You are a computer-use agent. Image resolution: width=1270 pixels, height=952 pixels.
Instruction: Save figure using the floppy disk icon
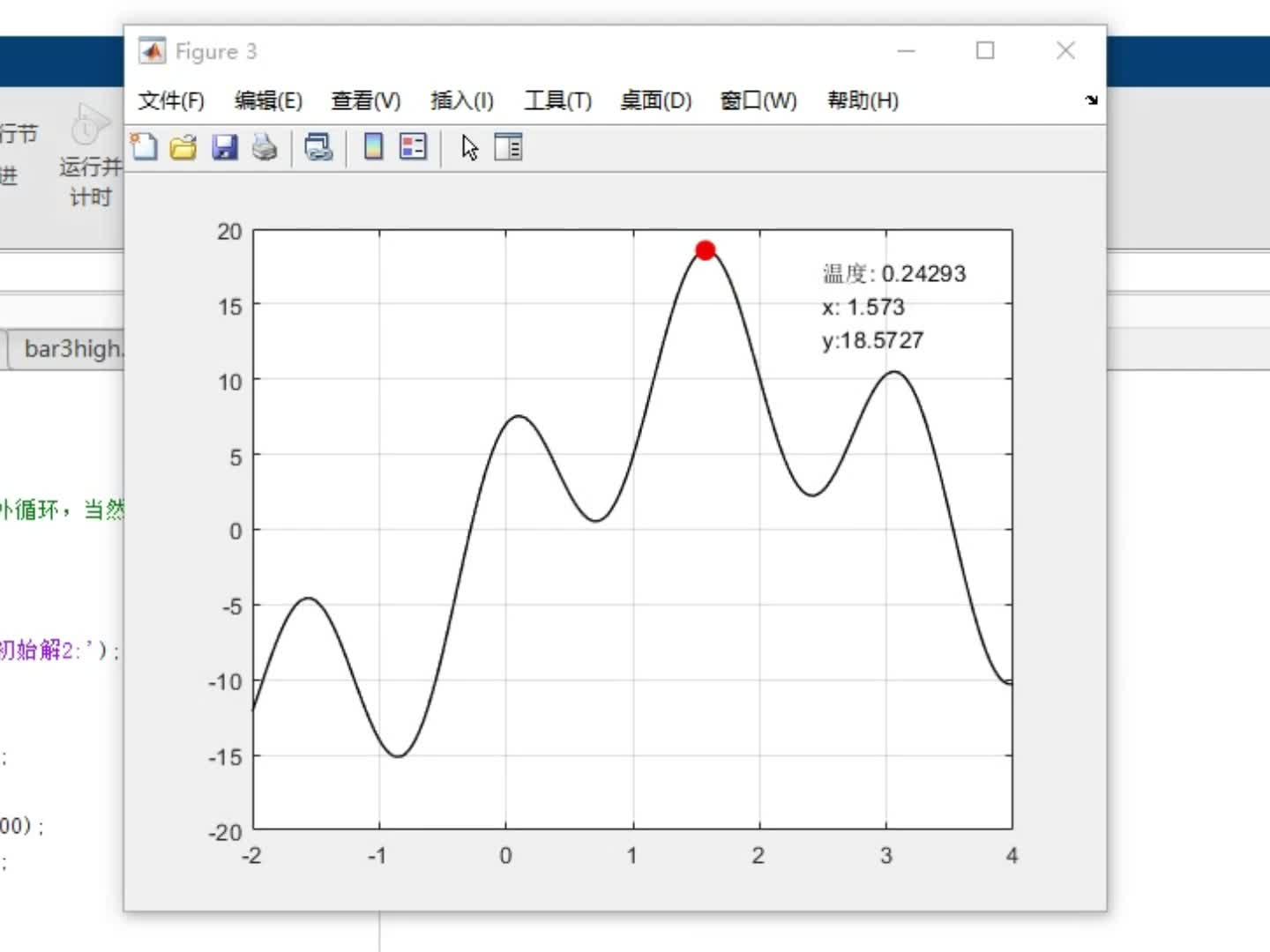tap(225, 147)
